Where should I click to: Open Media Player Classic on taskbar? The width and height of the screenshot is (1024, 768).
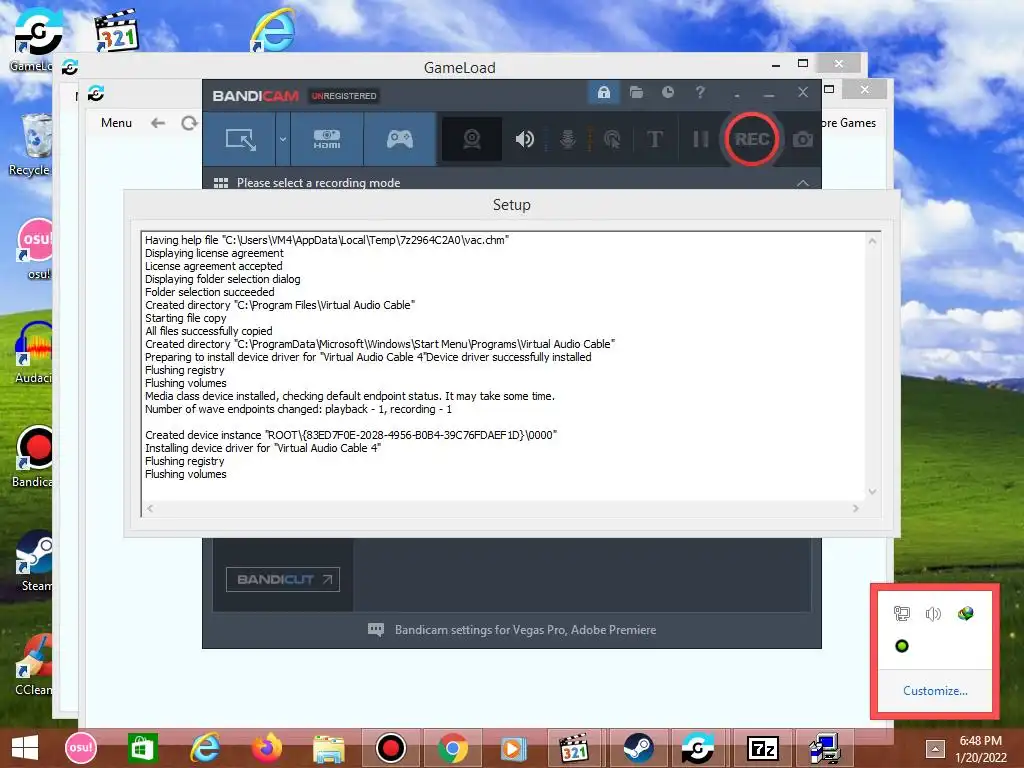pyautogui.click(x=575, y=748)
